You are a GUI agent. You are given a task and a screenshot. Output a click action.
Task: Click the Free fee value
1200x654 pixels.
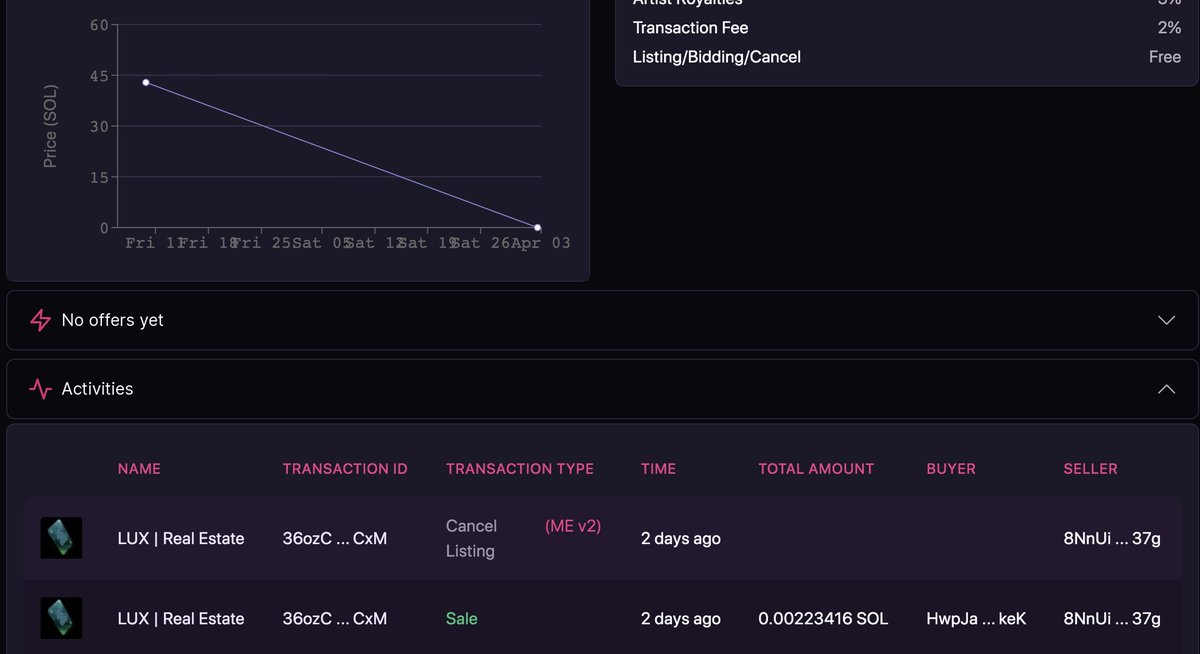click(x=1165, y=57)
